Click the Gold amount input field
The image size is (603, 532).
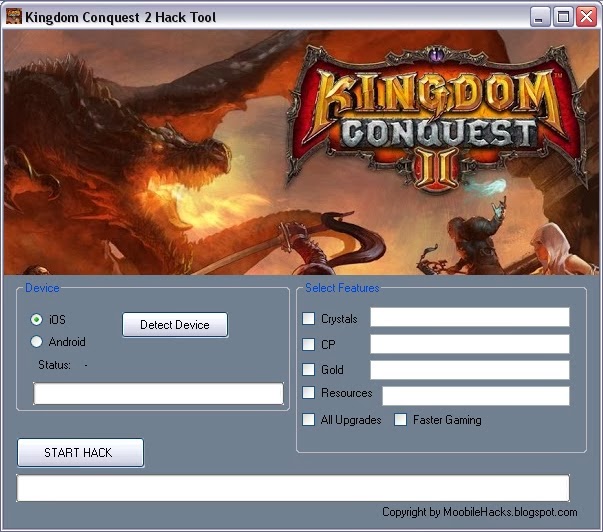(470, 370)
